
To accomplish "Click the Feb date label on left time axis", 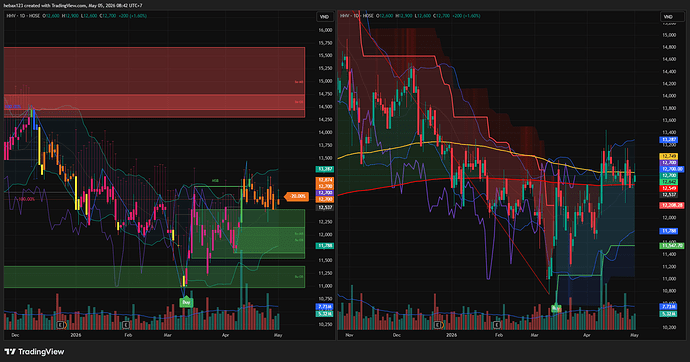I will 128,335.
